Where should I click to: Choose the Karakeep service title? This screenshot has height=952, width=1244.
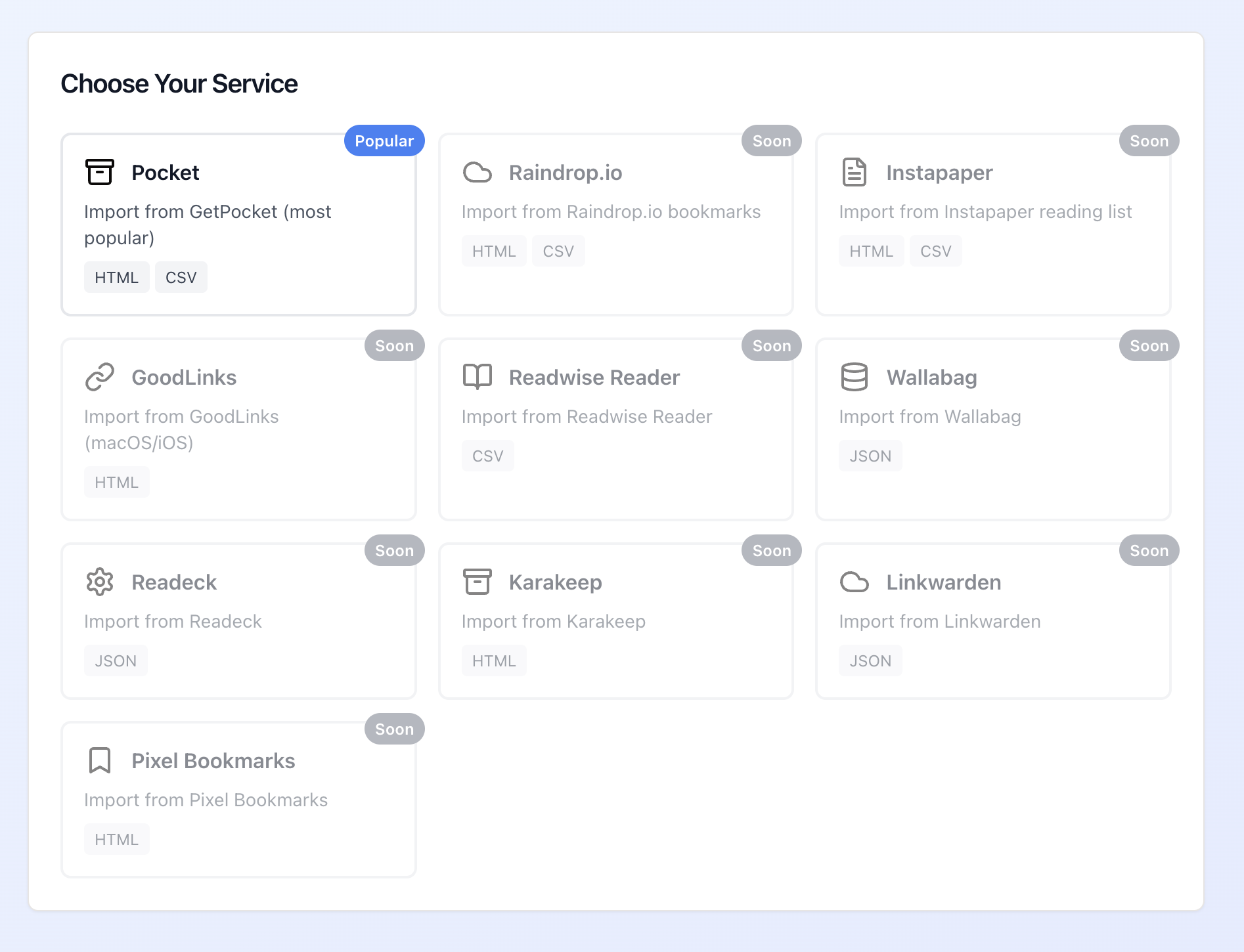(x=556, y=582)
